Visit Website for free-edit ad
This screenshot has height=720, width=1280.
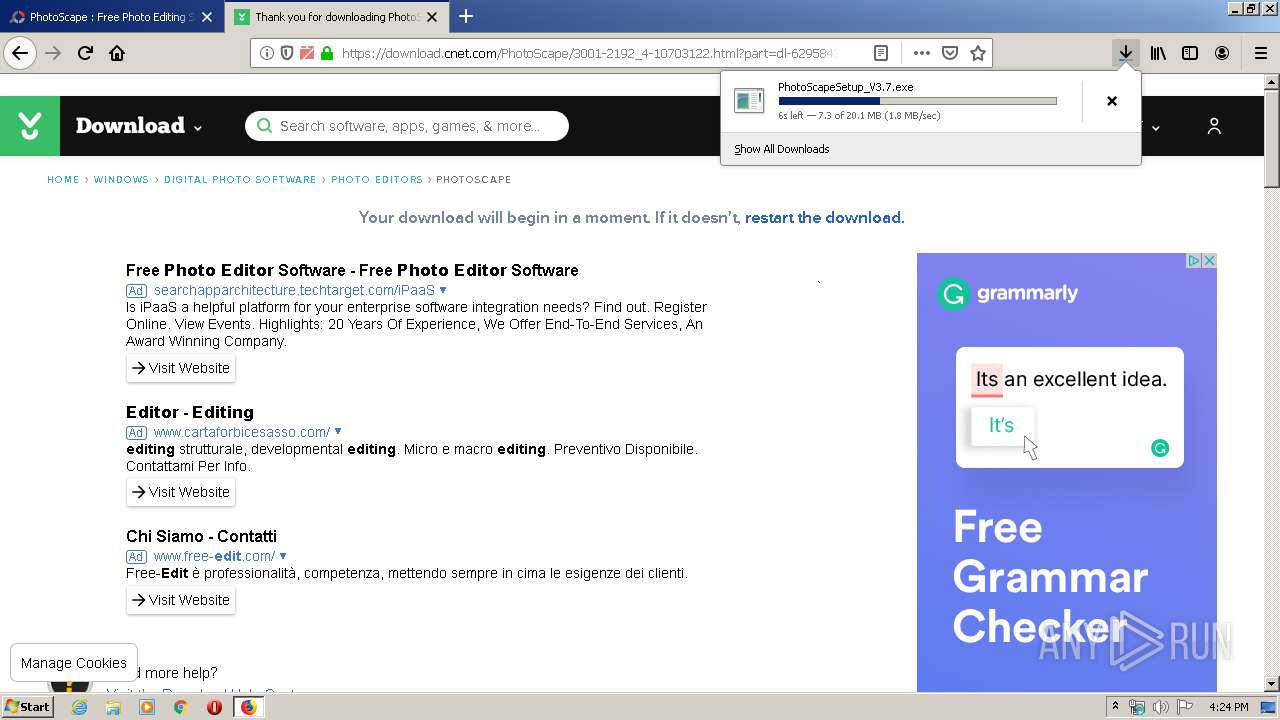tap(181, 600)
